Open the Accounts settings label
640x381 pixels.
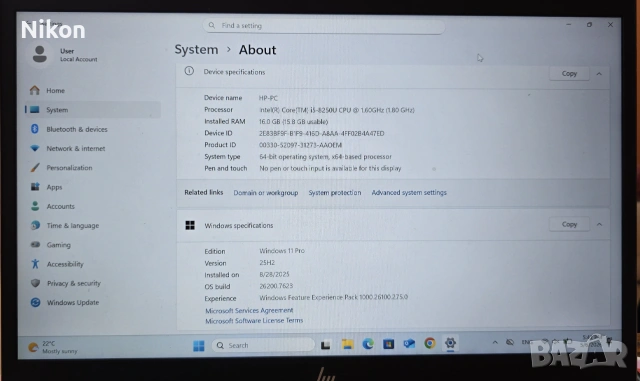(x=60, y=206)
